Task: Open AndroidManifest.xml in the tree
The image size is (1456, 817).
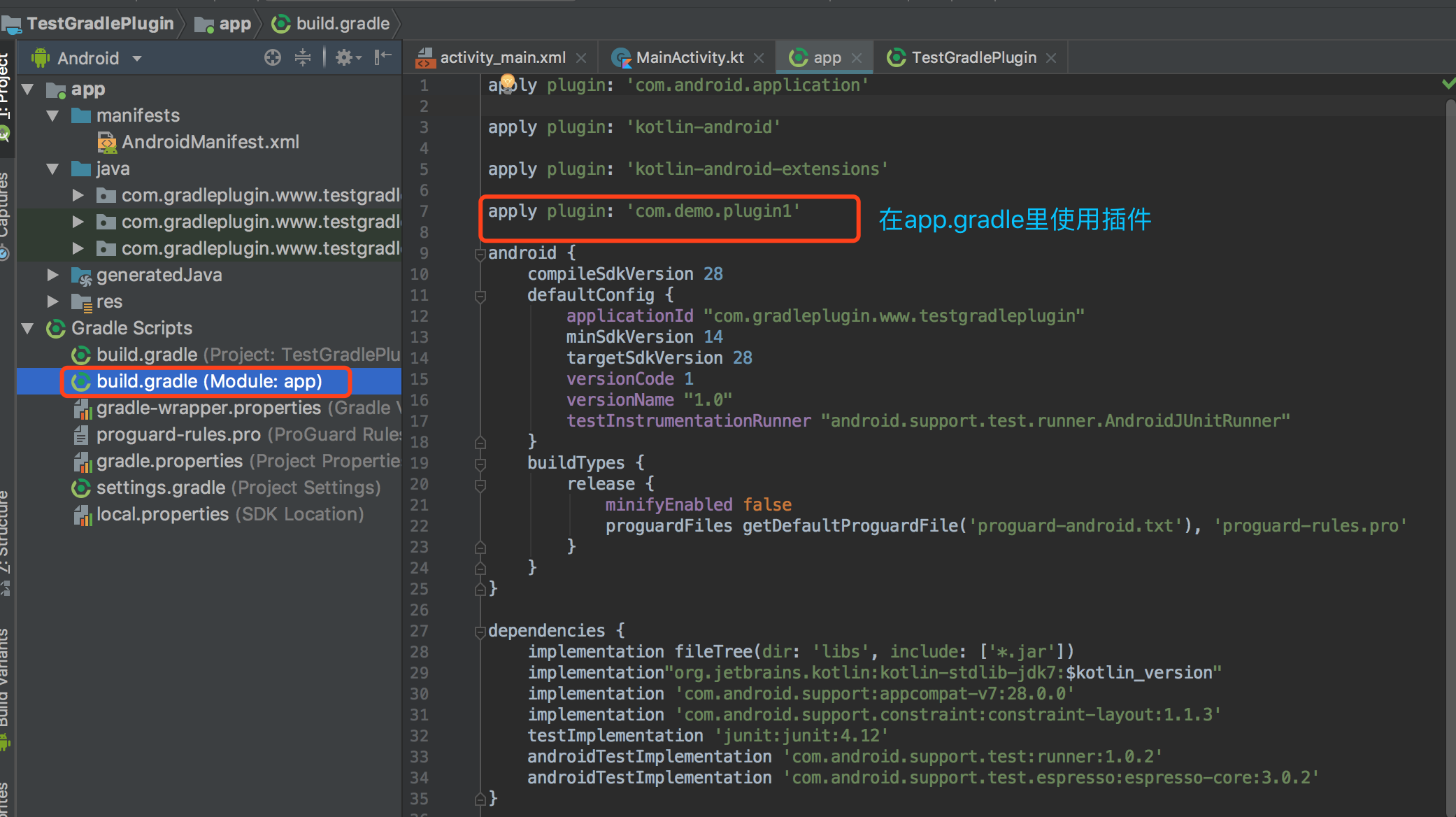Action: 210,142
